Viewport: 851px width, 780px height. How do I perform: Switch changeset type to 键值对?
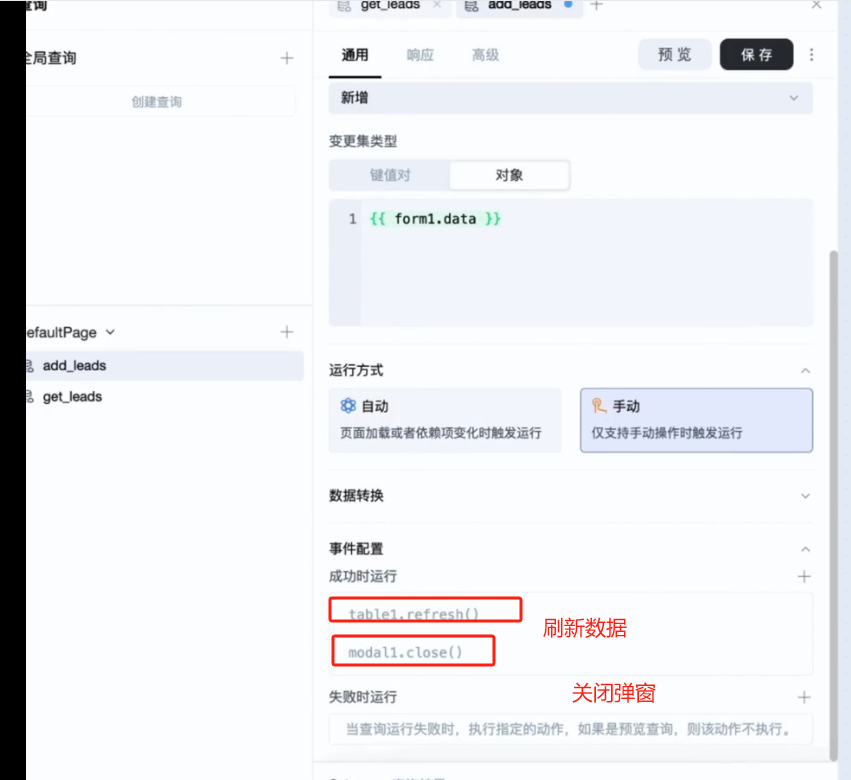click(390, 175)
